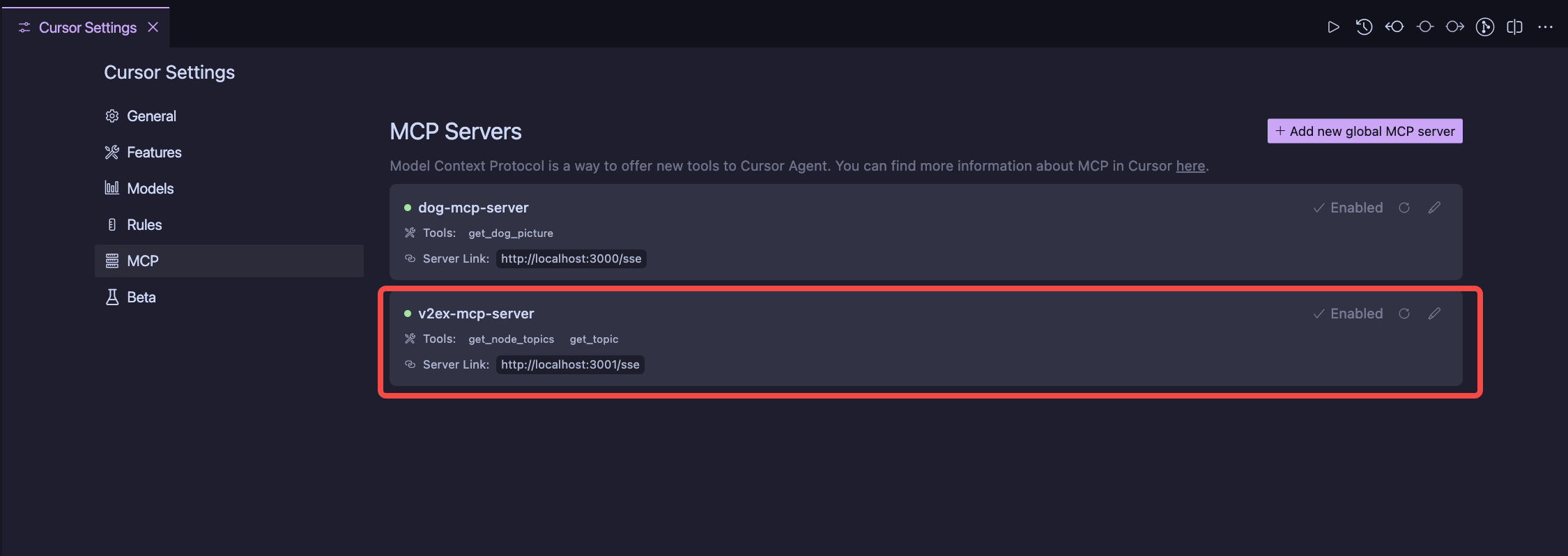Refresh the v2ex-mcp-server connection

pos(1404,314)
